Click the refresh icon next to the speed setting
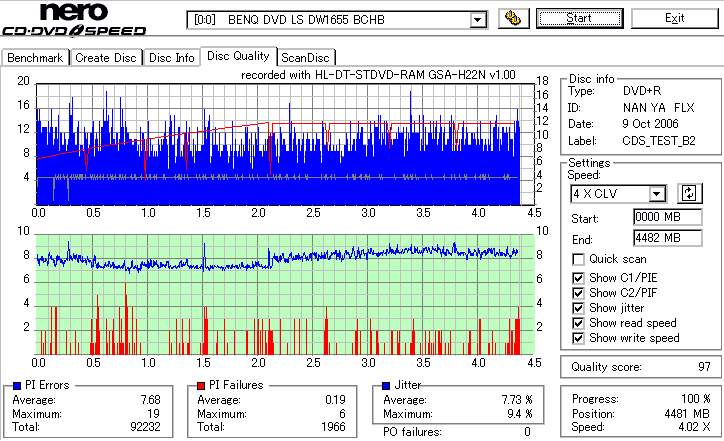This screenshot has width=724, height=441. pyautogui.click(x=689, y=193)
